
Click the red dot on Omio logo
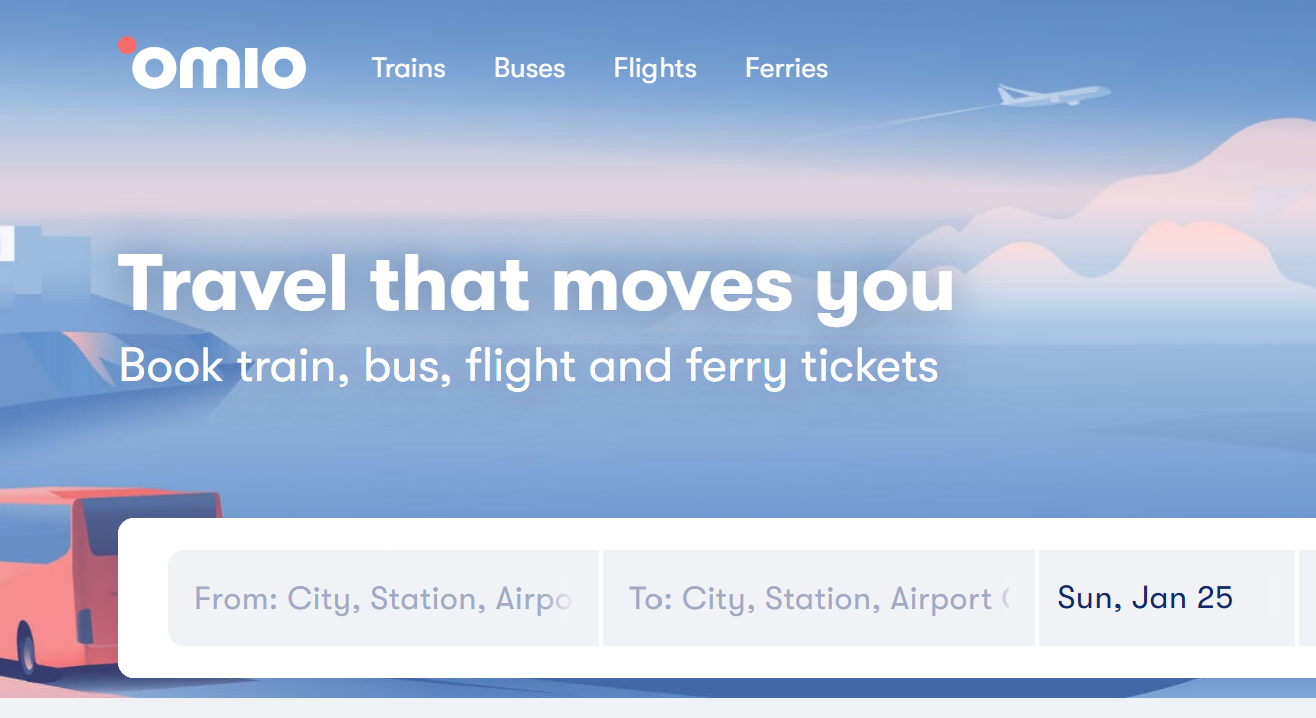[x=126, y=45]
